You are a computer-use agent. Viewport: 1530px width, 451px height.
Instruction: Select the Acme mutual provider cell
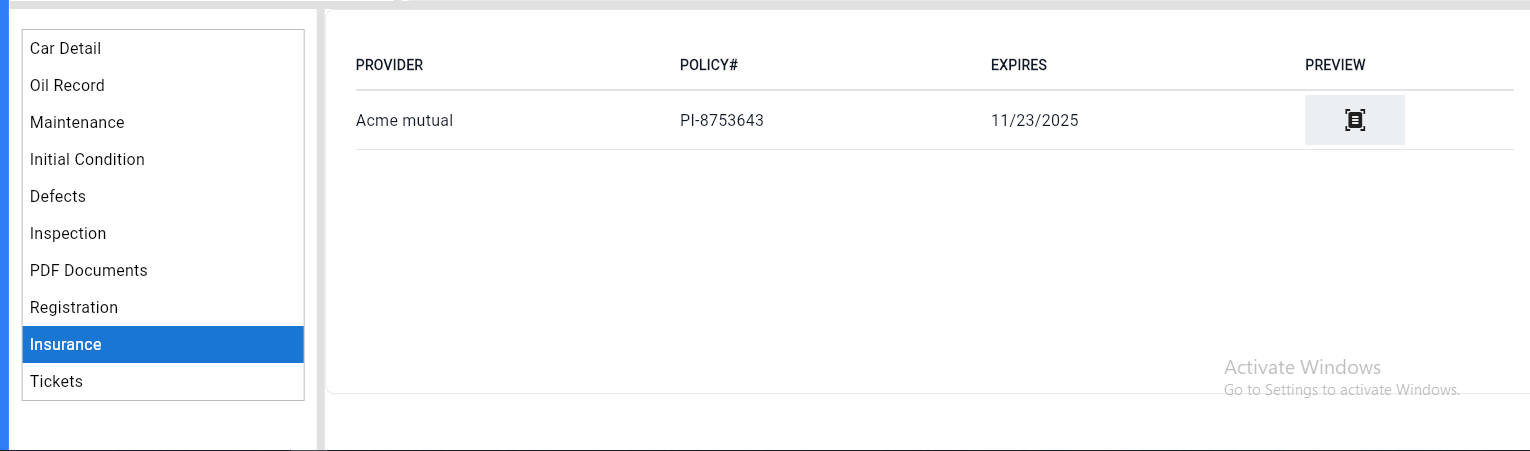click(404, 120)
